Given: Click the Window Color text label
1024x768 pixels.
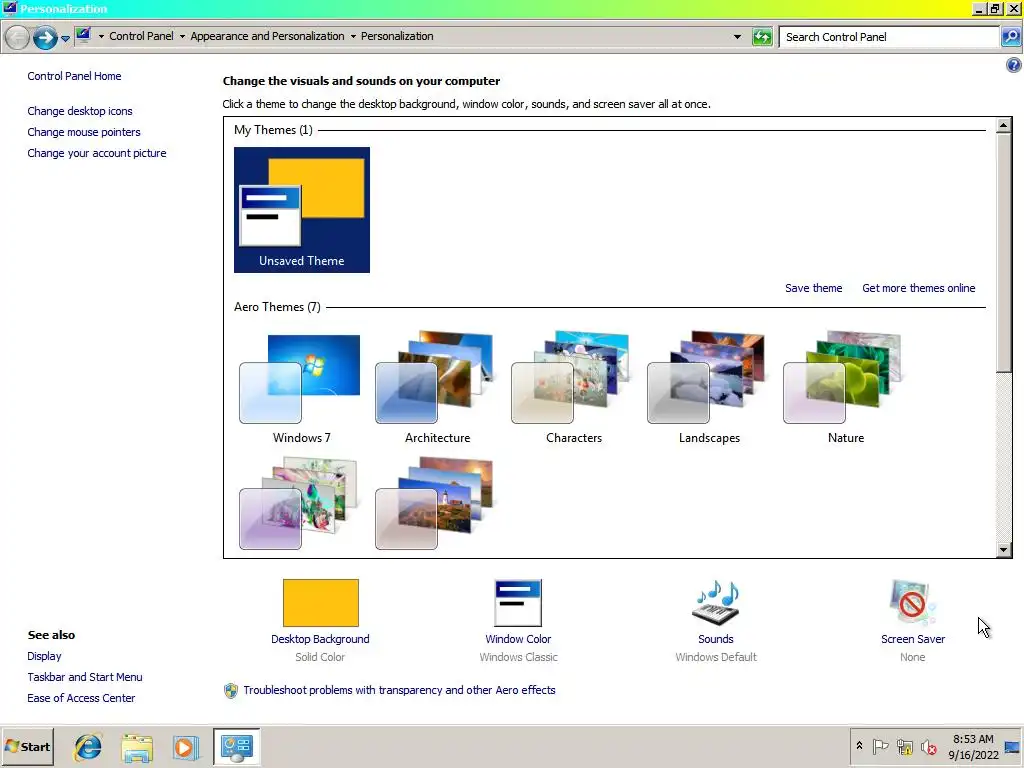Looking at the screenshot, I should (518, 639).
